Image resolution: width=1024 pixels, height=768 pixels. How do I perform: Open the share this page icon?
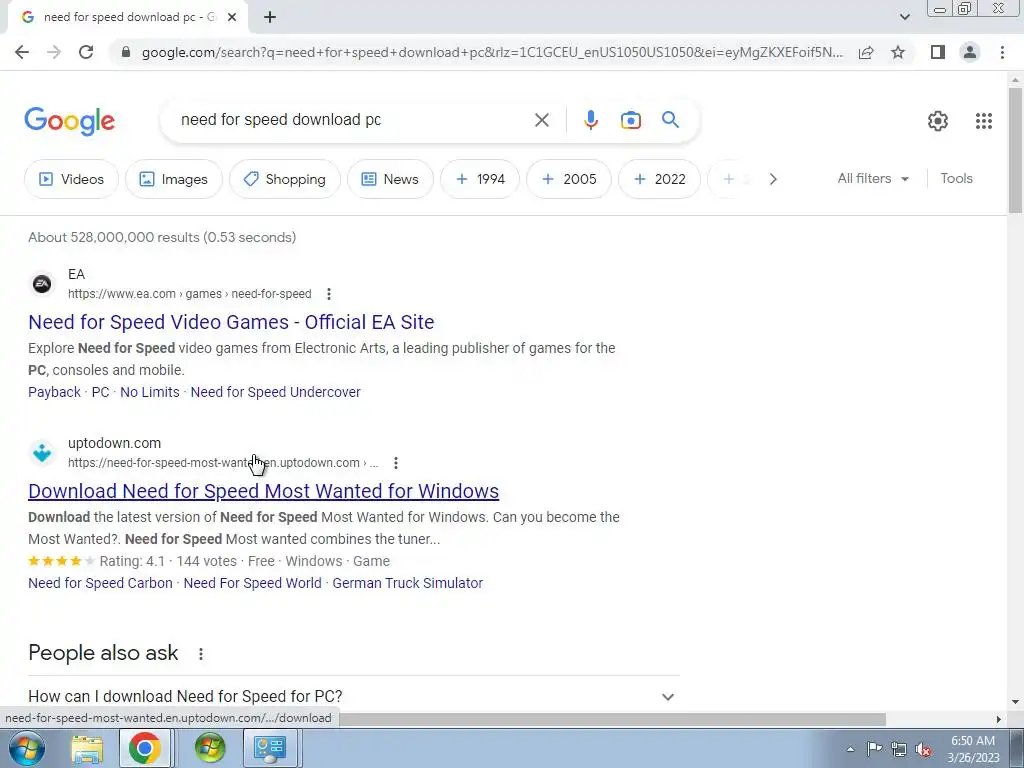point(866,52)
